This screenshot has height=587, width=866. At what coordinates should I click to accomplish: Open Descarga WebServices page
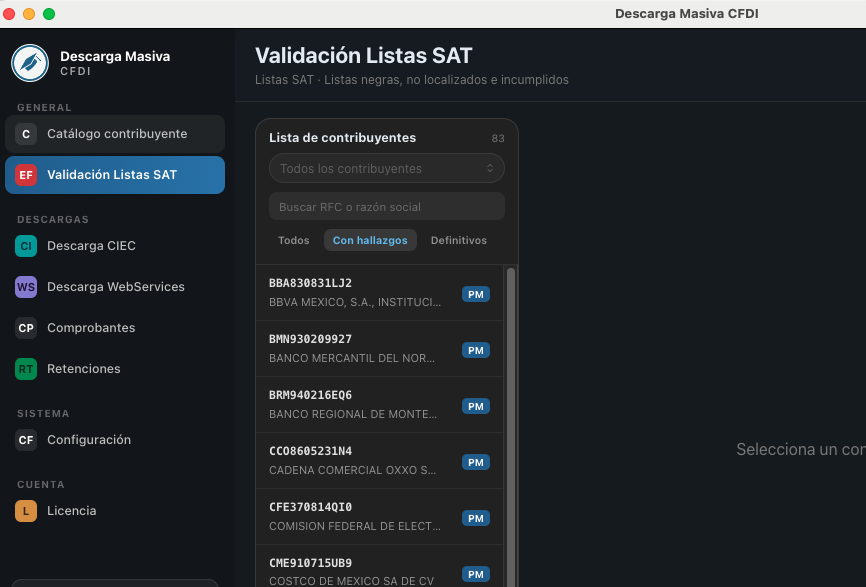pyautogui.click(x=115, y=287)
